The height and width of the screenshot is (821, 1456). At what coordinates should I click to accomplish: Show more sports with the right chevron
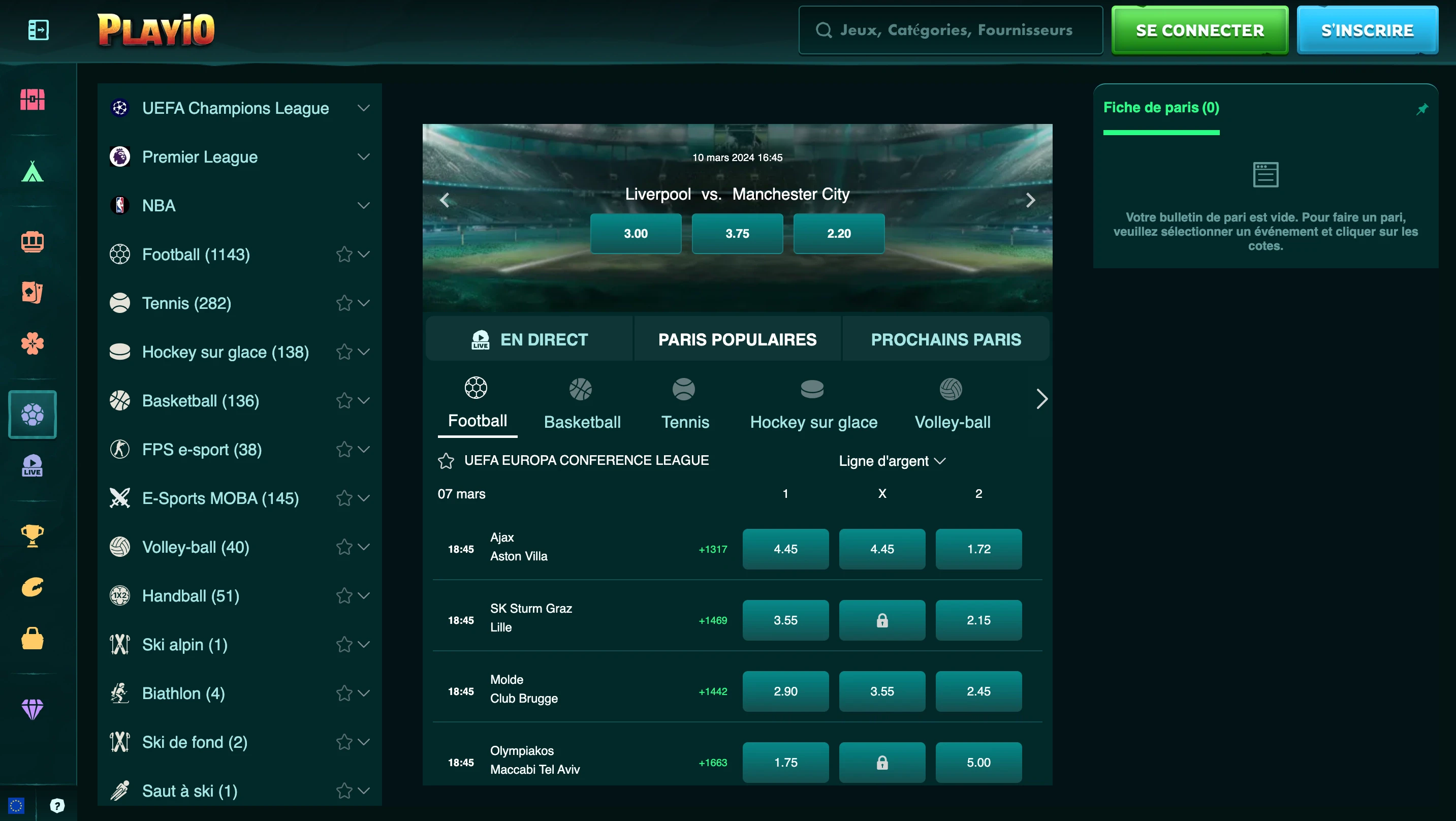pos(1041,399)
